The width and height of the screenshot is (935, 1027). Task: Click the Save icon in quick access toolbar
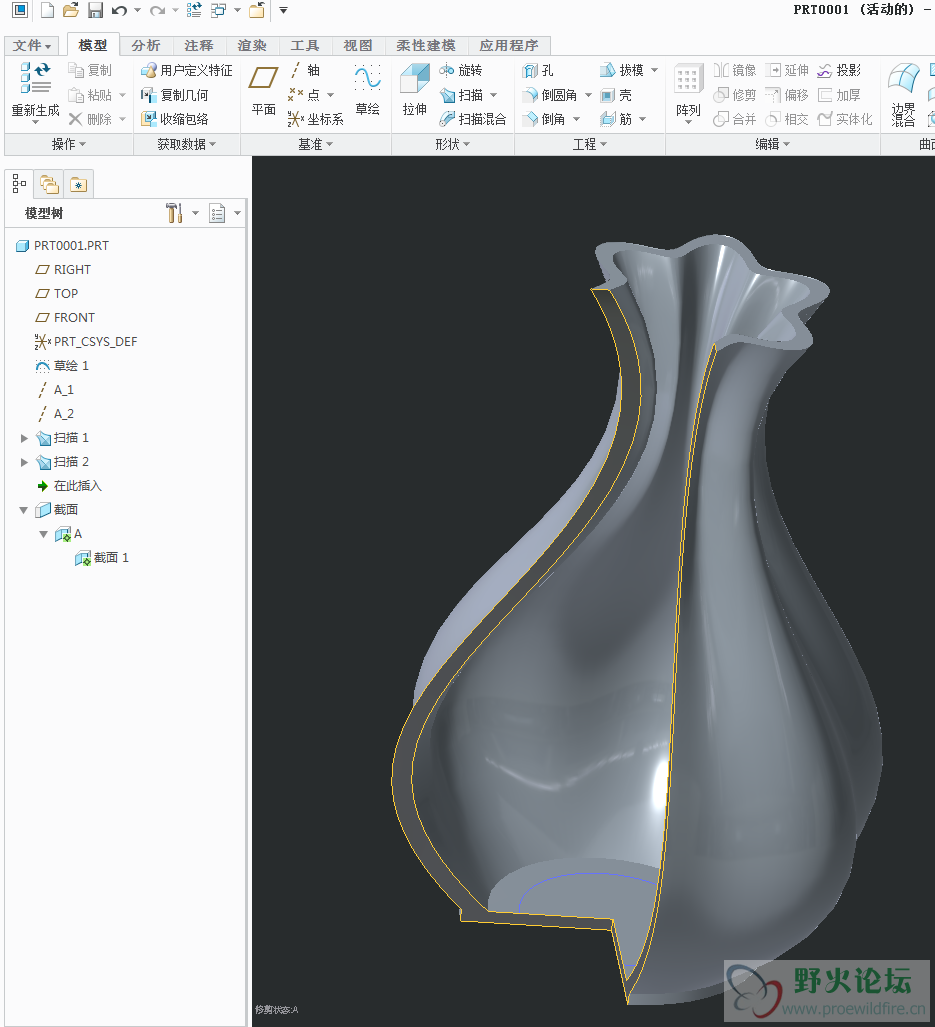pyautogui.click(x=95, y=11)
